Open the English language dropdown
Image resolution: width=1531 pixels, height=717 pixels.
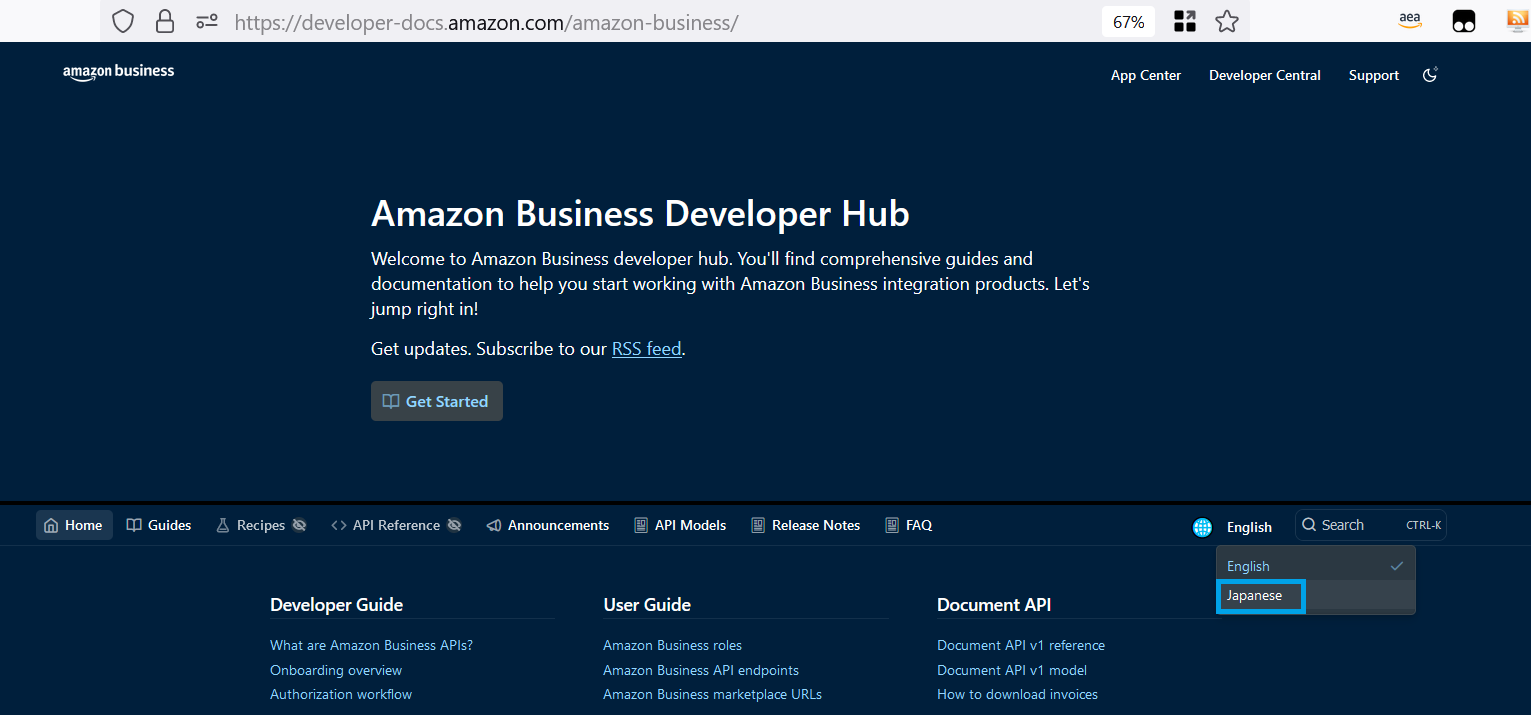click(1249, 527)
